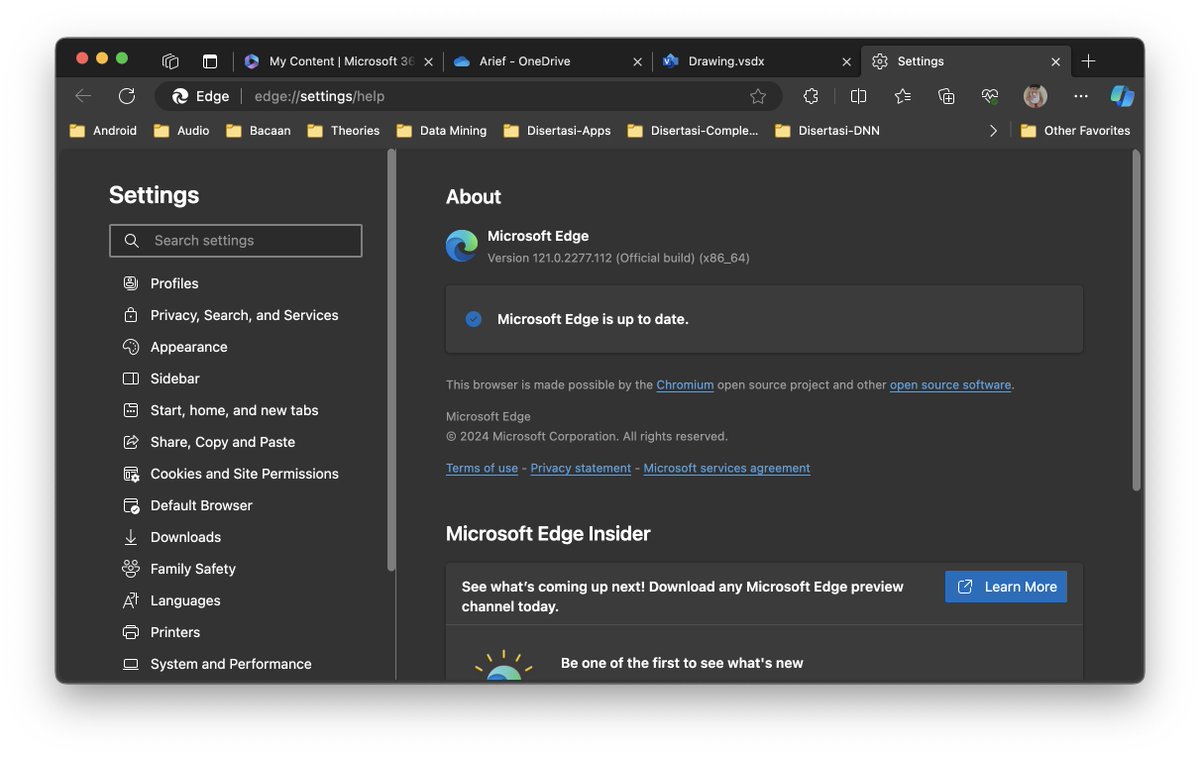The width and height of the screenshot is (1200, 757).
Task: Open the Collections icon
Action: click(946, 96)
